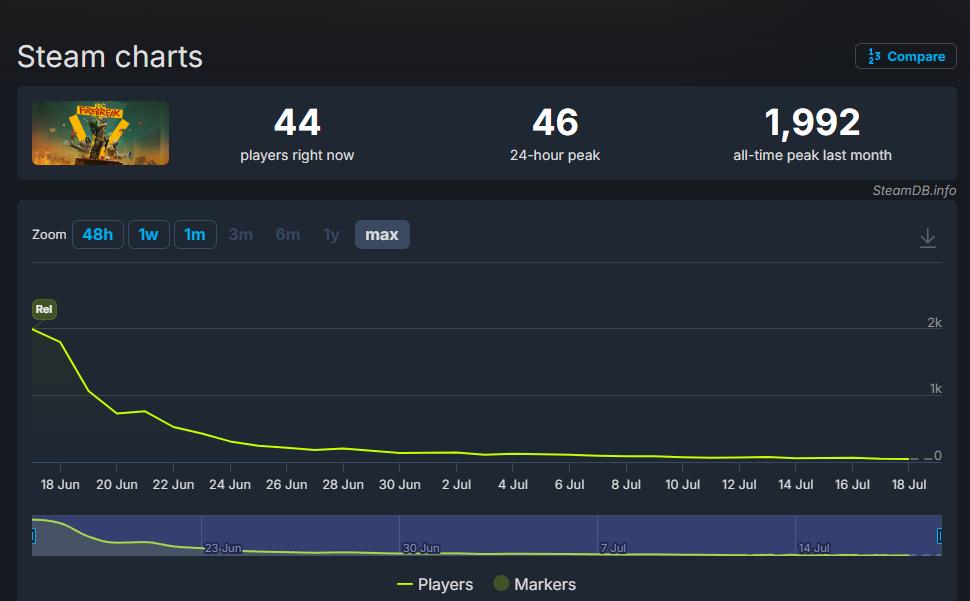
Task: Select the 1y zoom option
Action: [331, 235]
